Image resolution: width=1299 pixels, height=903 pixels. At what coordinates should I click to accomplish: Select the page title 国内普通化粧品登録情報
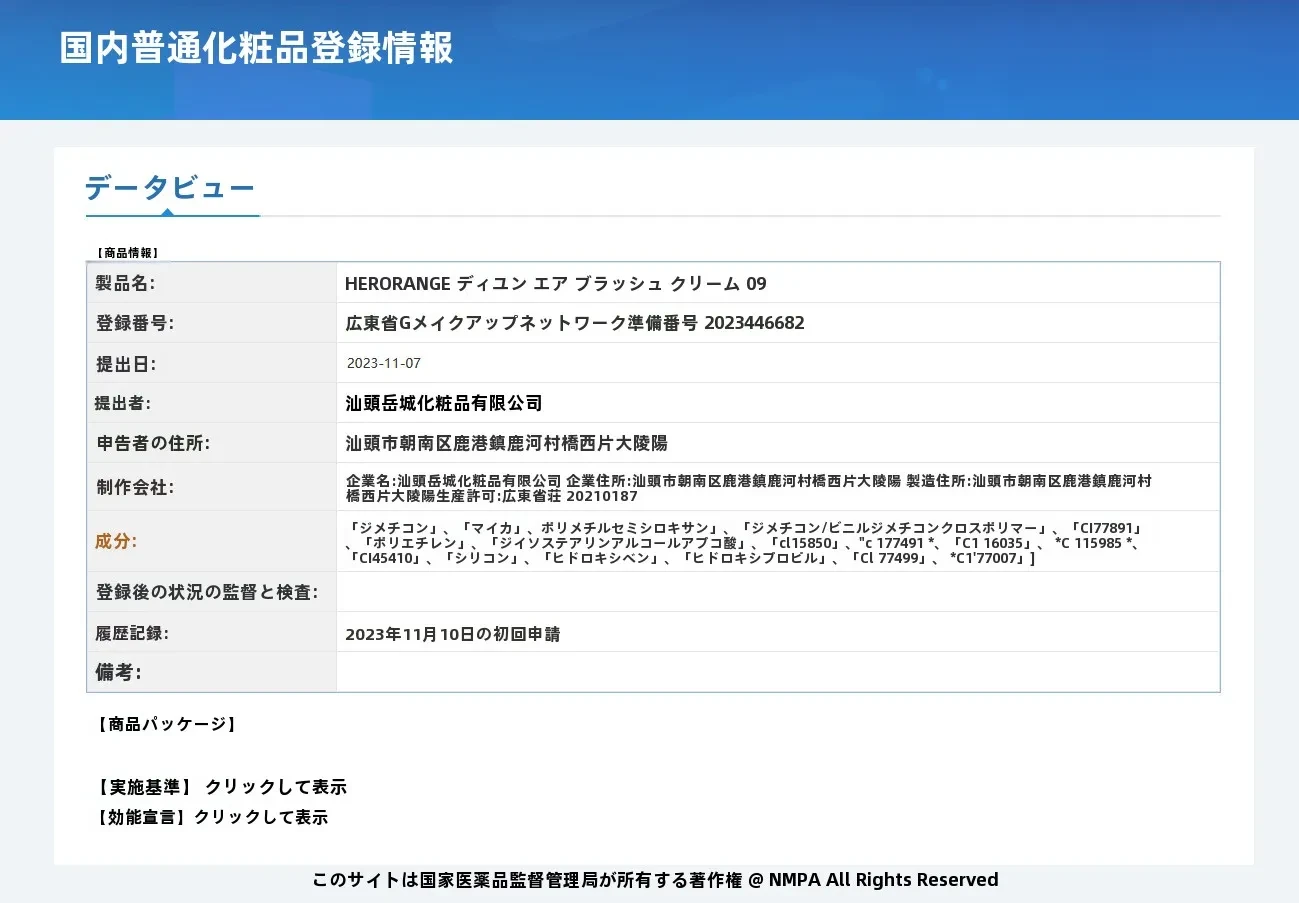pos(256,49)
